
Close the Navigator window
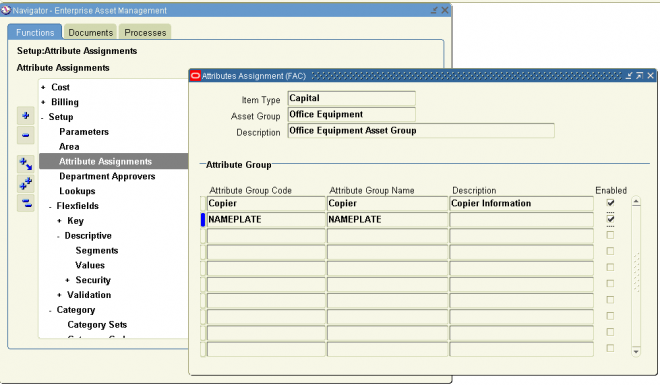[x=444, y=10]
